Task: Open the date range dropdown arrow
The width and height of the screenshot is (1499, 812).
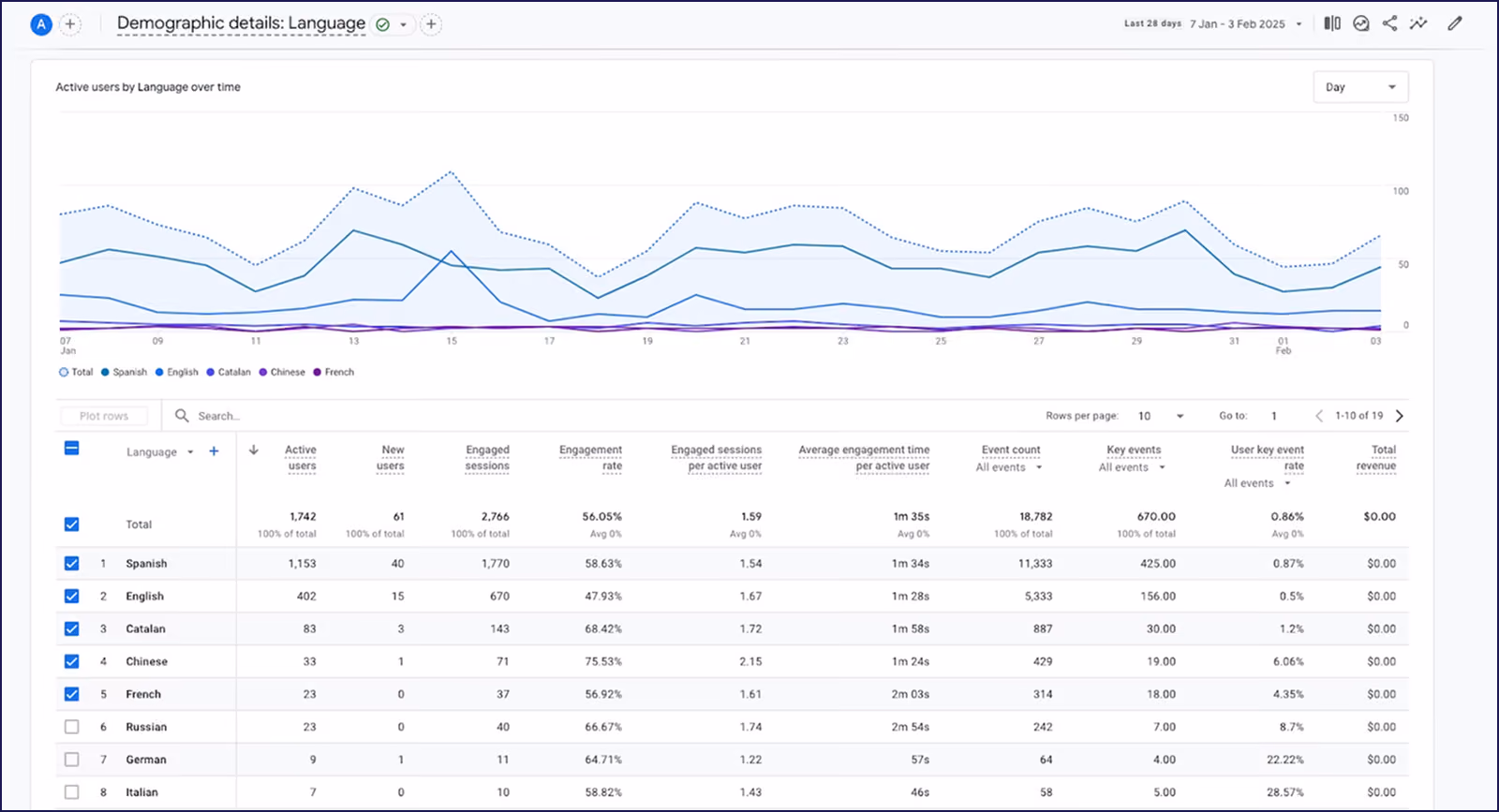Action: click(1299, 24)
